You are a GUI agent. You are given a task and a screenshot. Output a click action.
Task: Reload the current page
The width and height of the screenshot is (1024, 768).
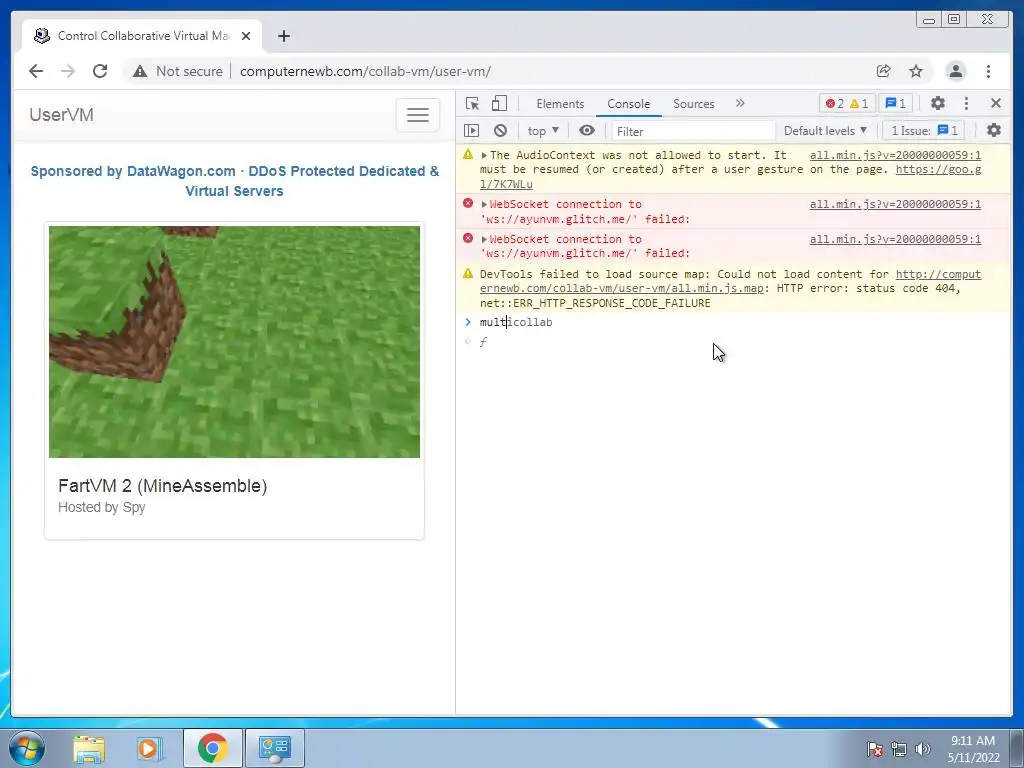[x=100, y=71]
